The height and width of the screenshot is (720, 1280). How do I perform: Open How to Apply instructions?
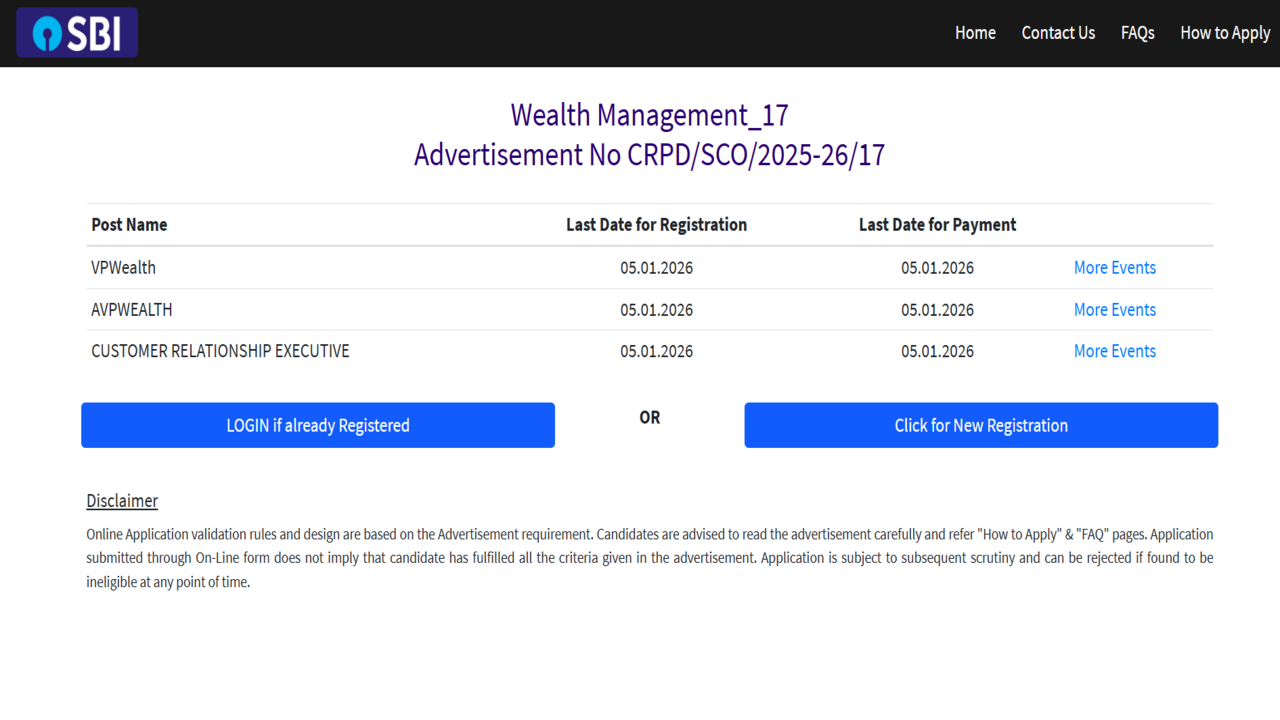[1224, 33]
